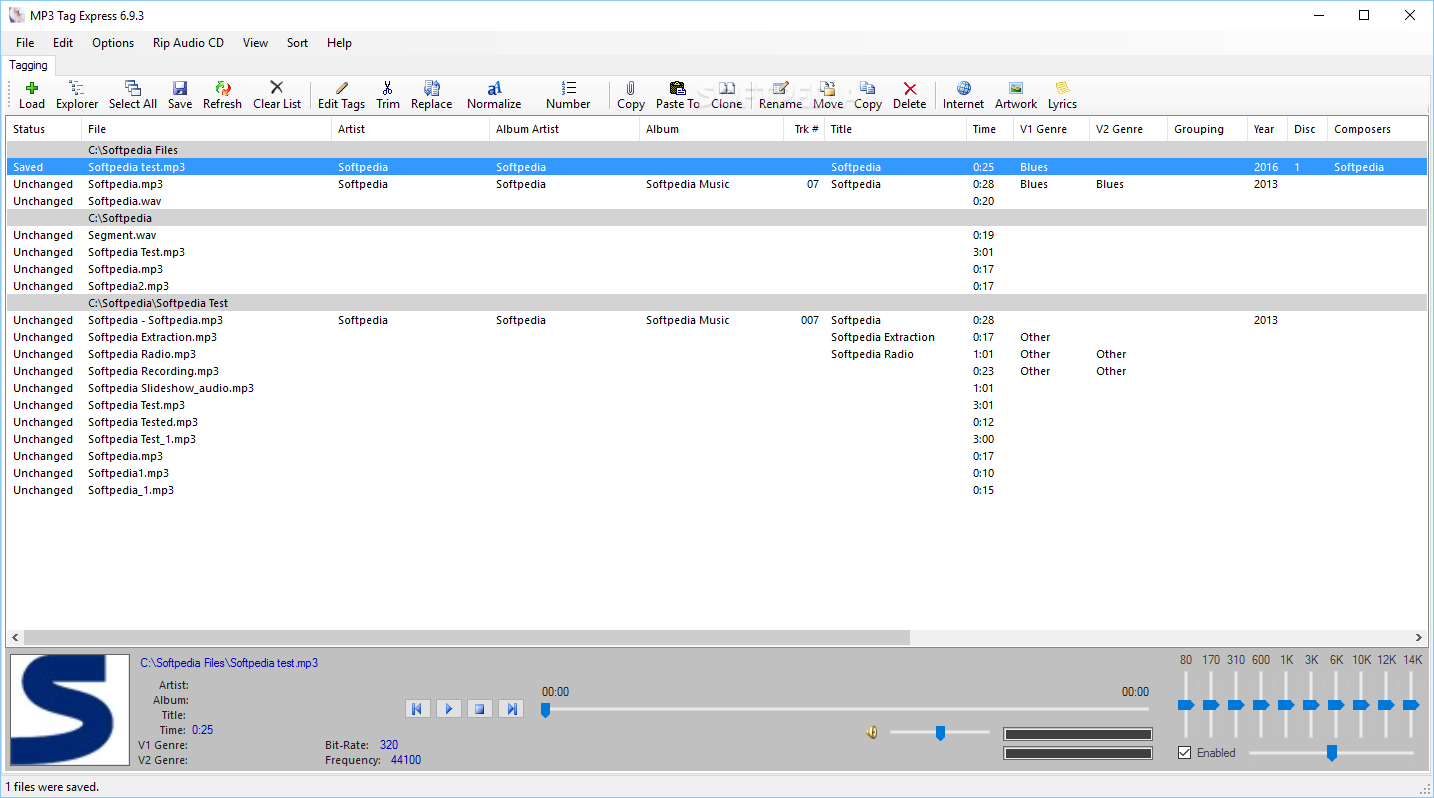Click the Replace toolbar icon
Screen dimensions: 1434x798
(432, 89)
